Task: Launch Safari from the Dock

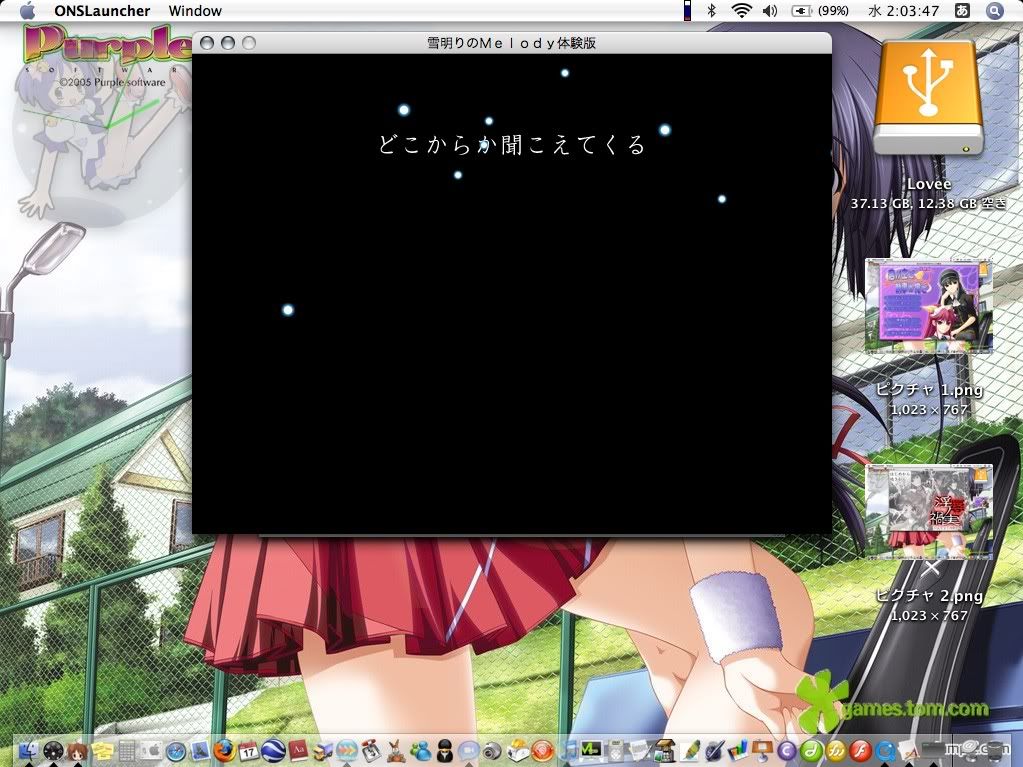Action: [x=176, y=751]
